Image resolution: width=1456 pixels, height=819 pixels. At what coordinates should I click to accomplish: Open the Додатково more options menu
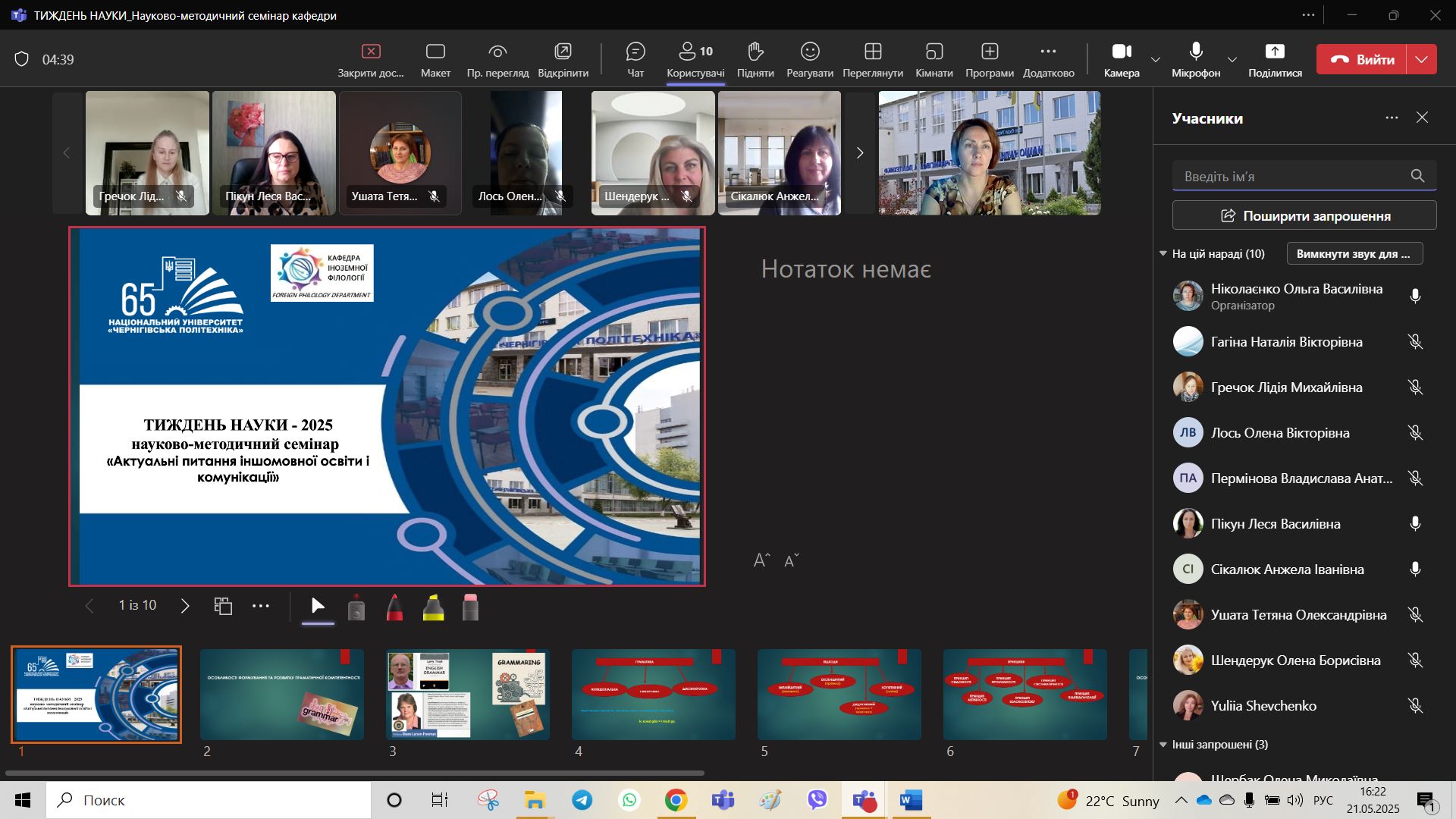[1048, 59]
